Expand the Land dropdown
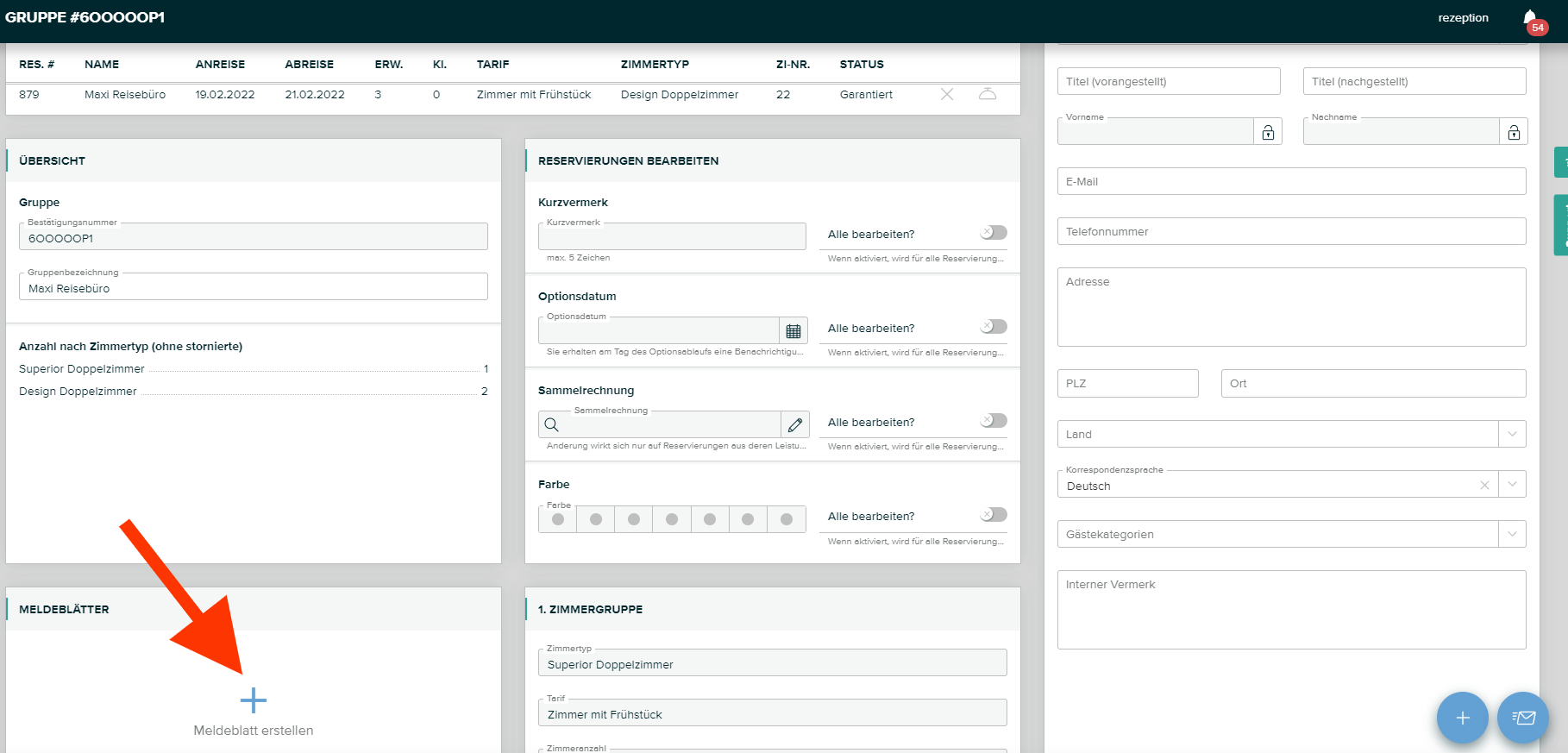Screen dimensions: 1568x753 (1512, 434)
